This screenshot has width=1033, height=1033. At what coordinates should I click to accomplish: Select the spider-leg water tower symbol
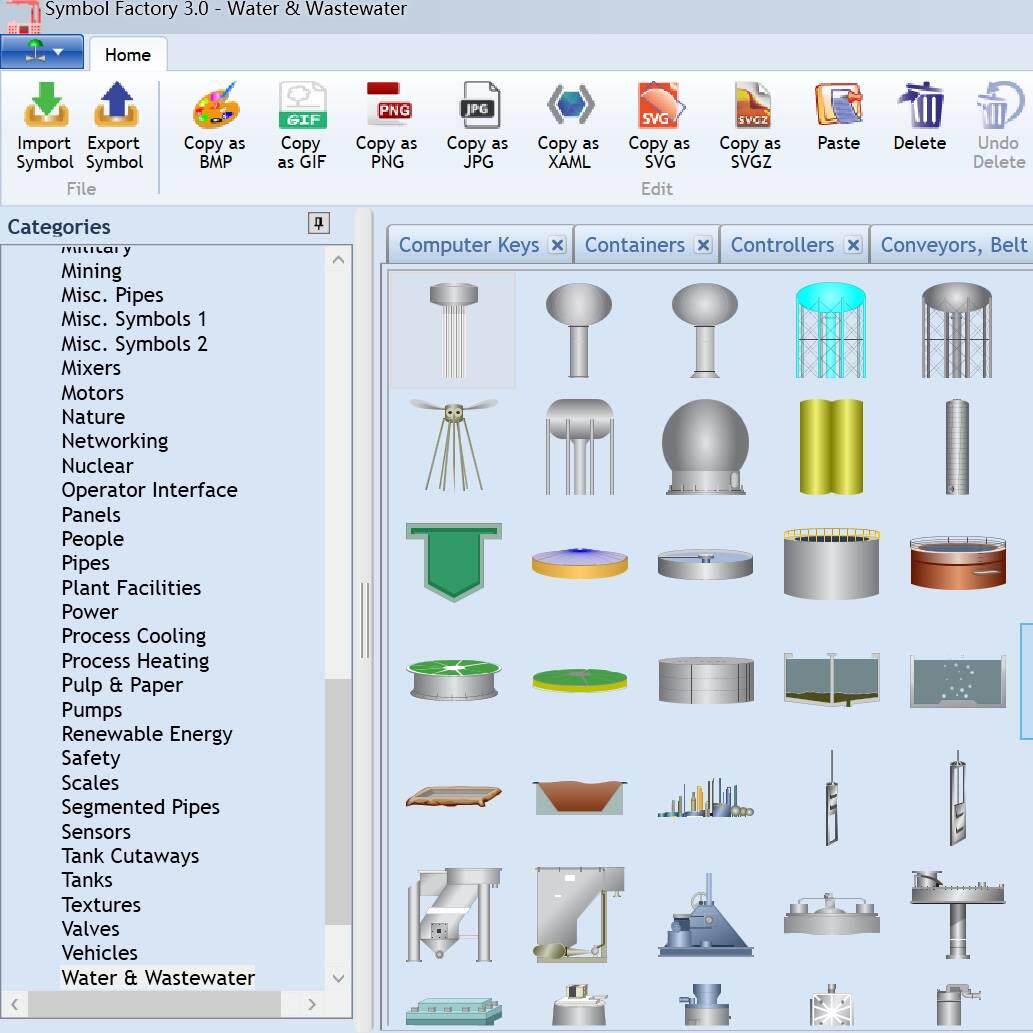(x=454, y=446)
